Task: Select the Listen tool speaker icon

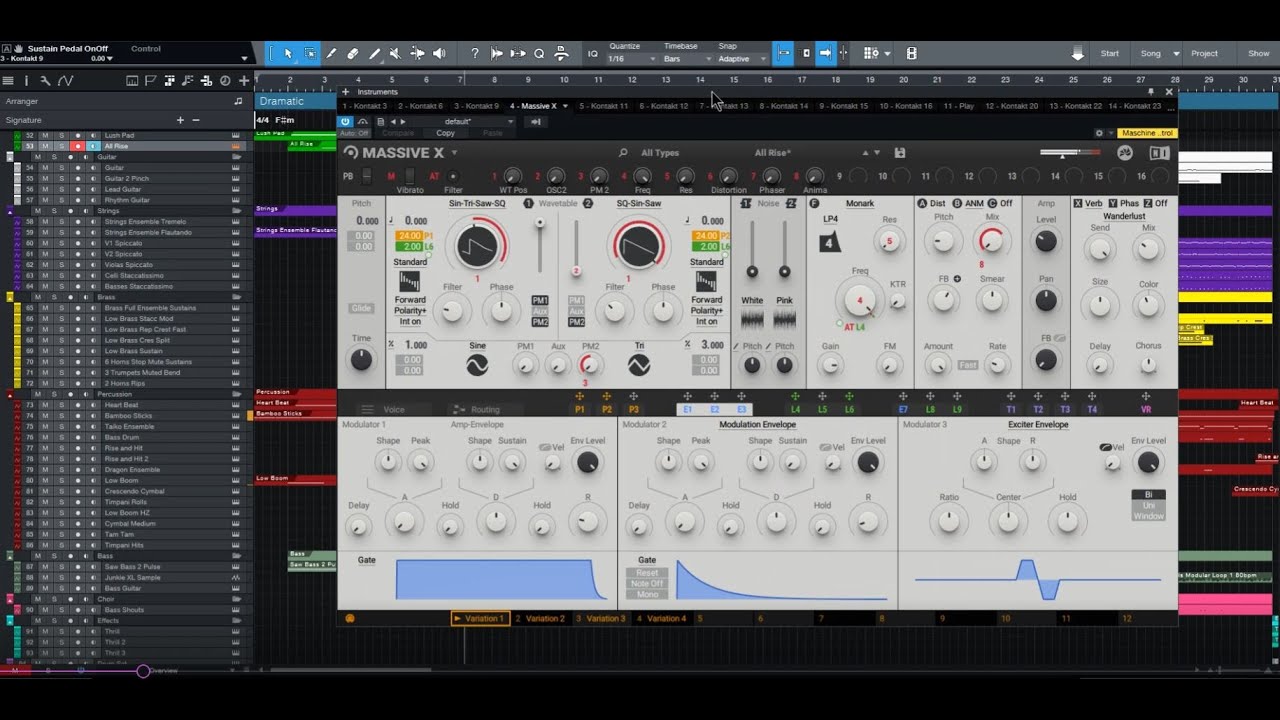Action: (439, 54)
